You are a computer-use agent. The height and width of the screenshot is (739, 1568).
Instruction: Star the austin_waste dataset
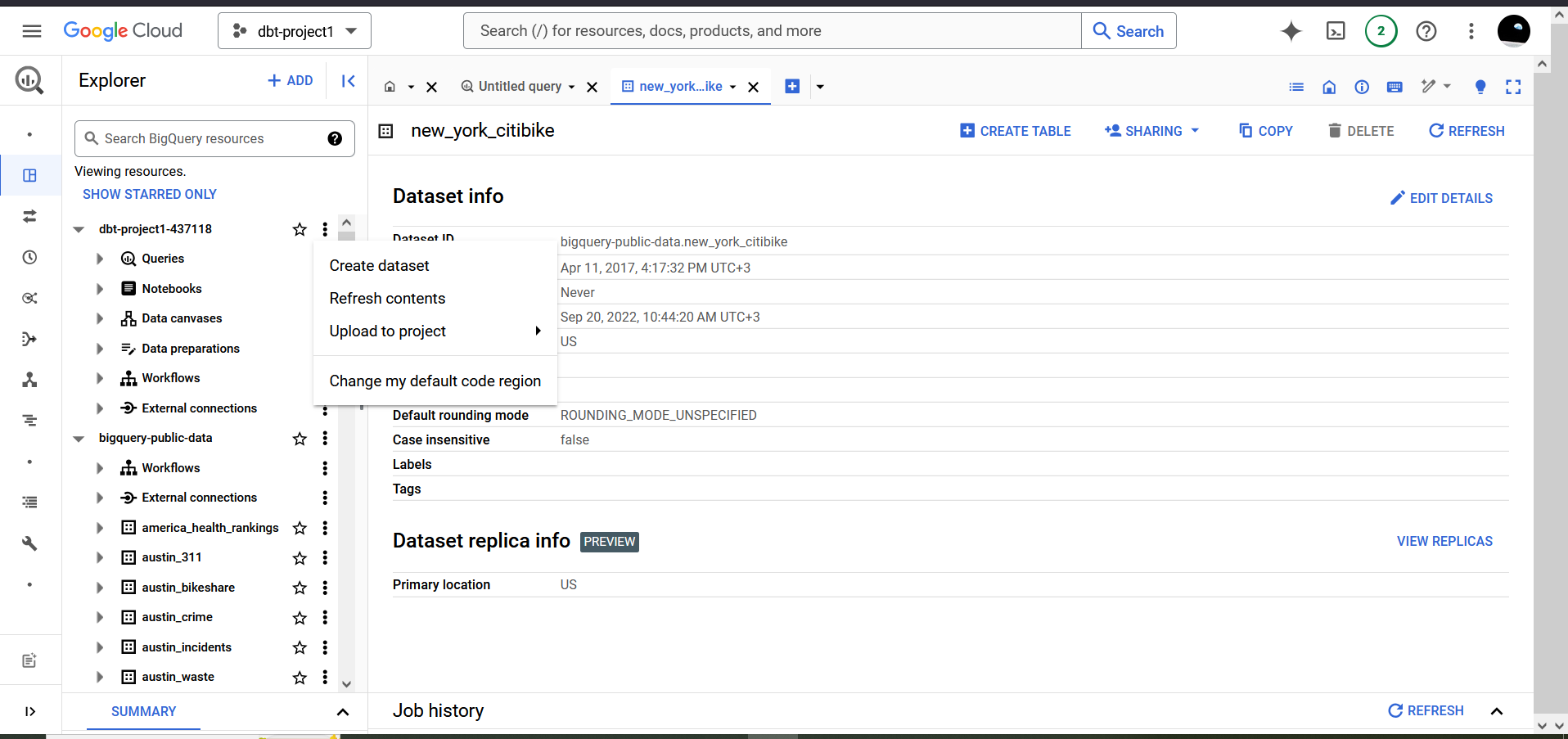pyautogui.click(x=300, y=677)
